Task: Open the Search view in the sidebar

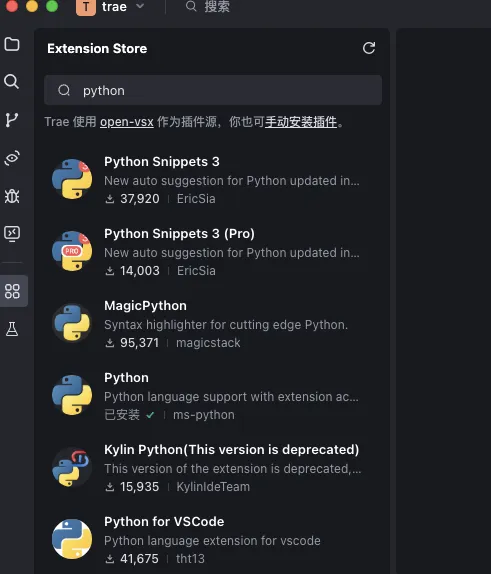Action: tap(12, 82)
